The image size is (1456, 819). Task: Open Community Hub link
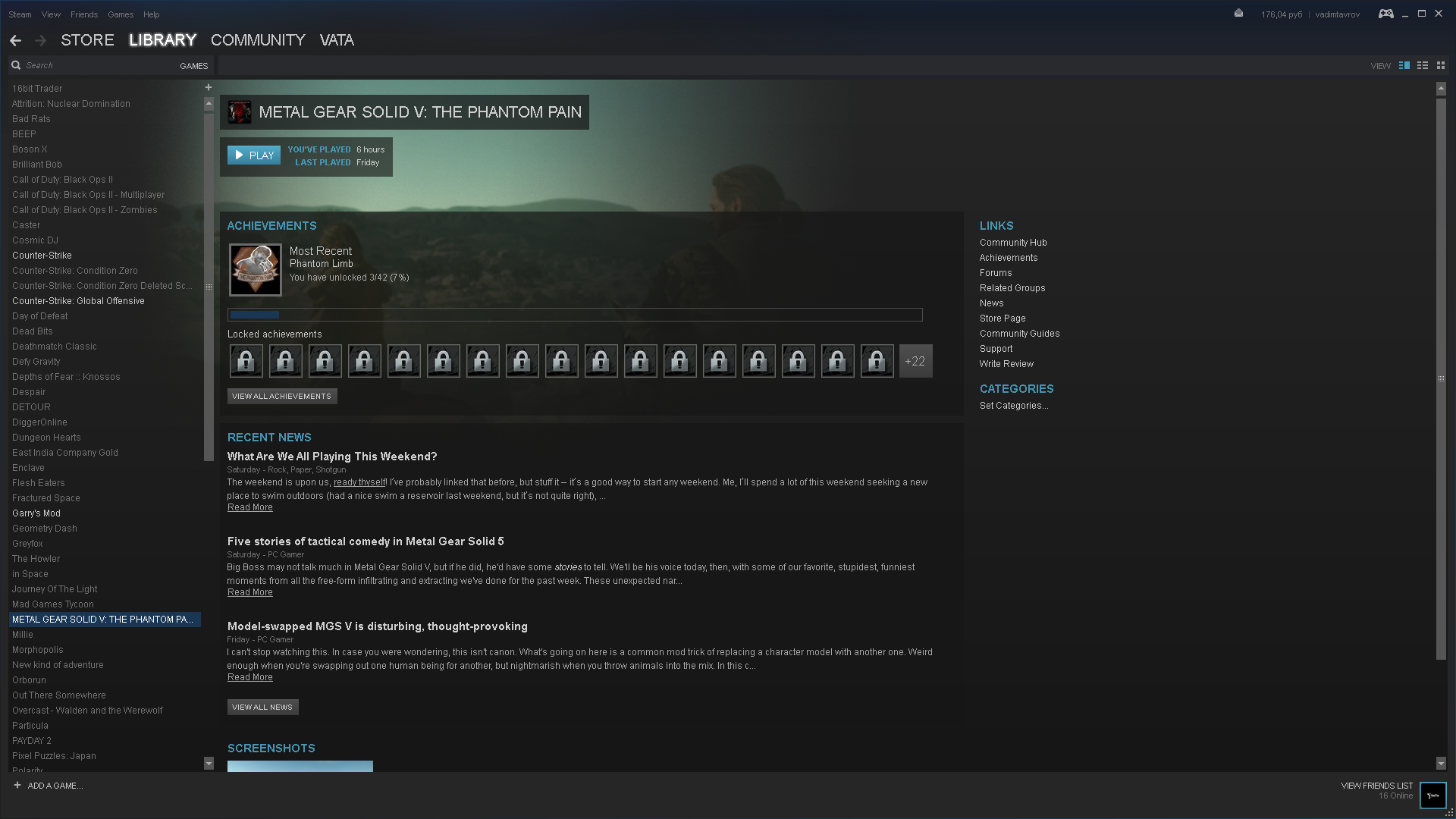click(x=1013, y=243)
